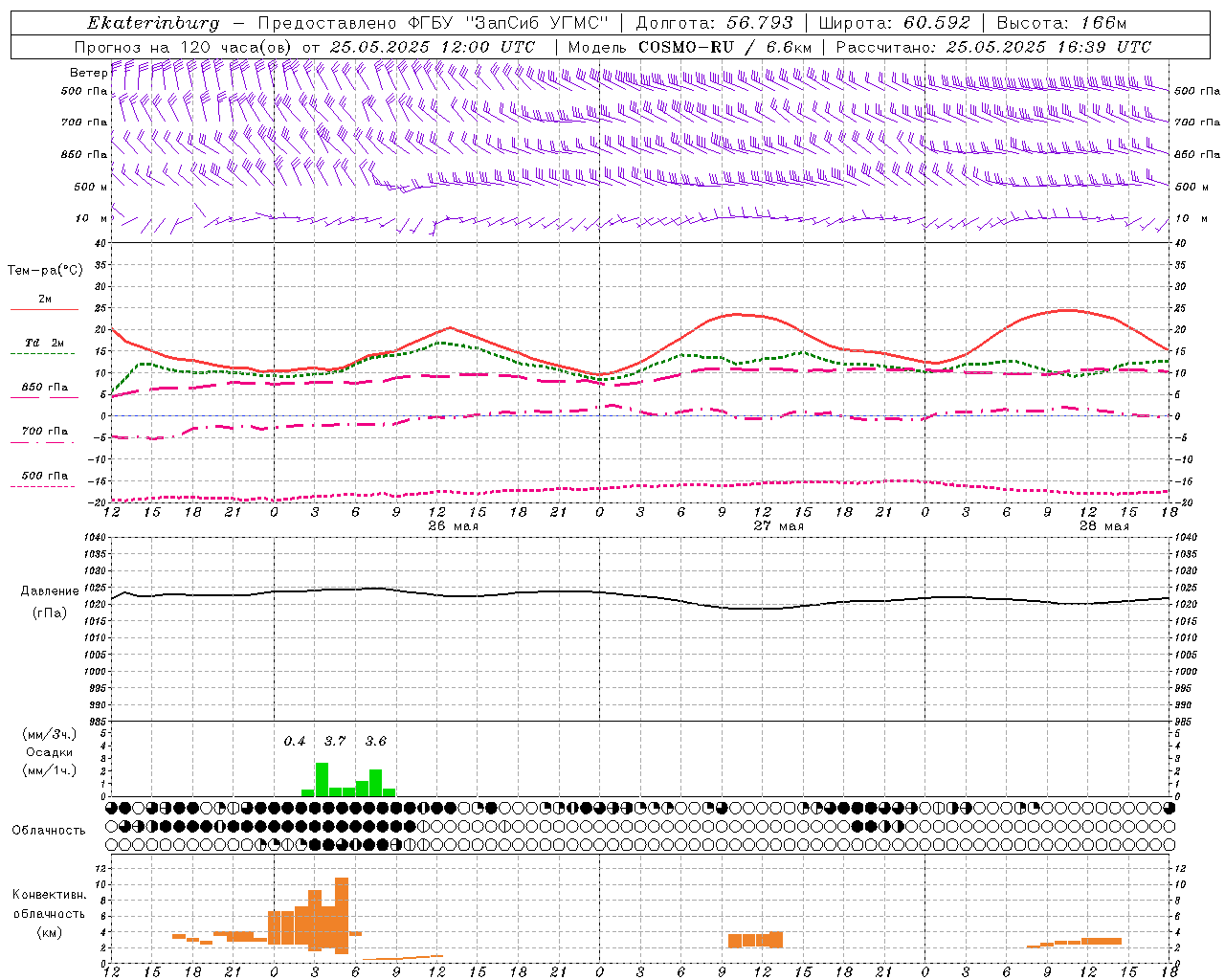The image size is (1225, 980).
Task: Click the 3.6 precipitation total
Action: (x=376, y=742)
